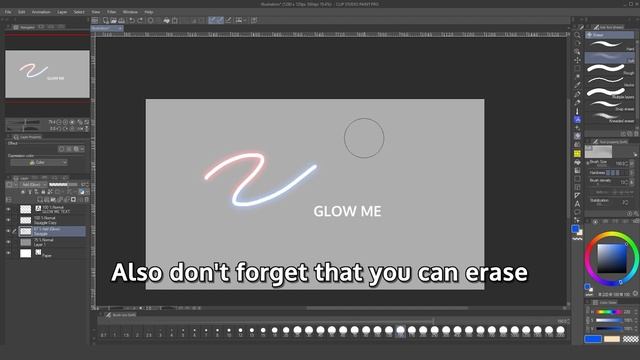Click the New raster layer icon
Image resolution: width=640 pixels, height=360 pixels.
coord(40,200)
